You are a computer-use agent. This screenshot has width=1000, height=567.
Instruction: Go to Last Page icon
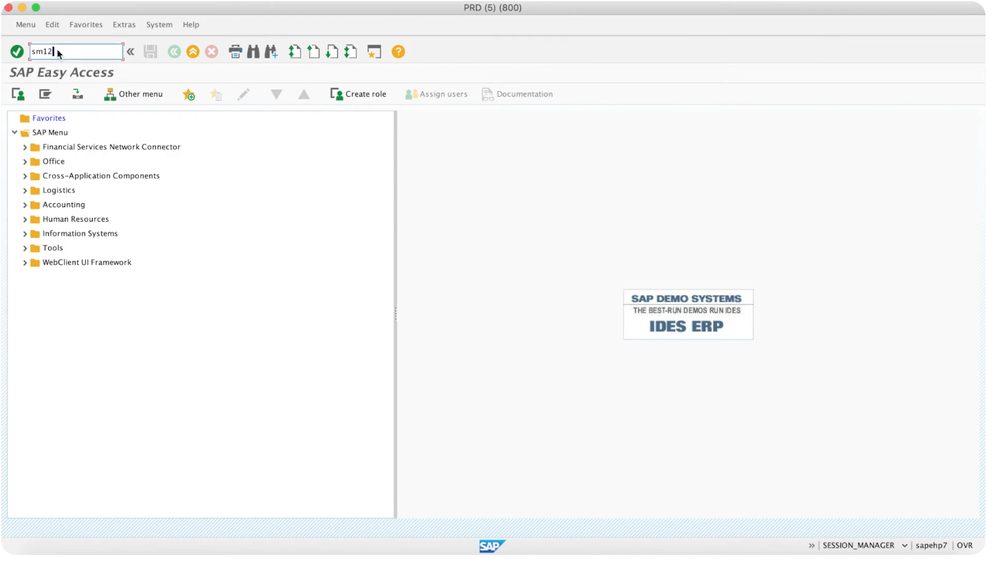(350, 52)
